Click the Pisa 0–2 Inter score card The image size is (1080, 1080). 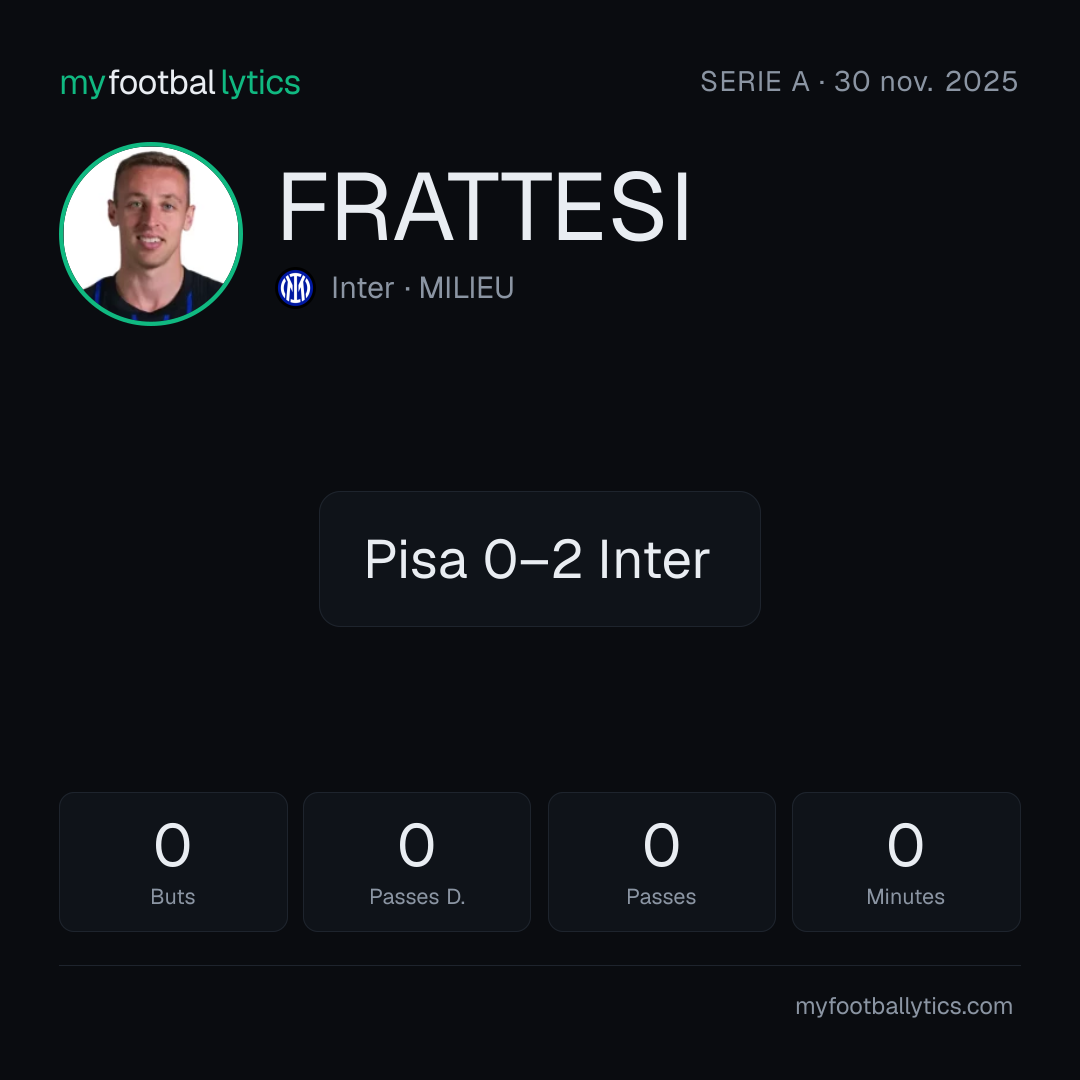click(x=540, y=559)
